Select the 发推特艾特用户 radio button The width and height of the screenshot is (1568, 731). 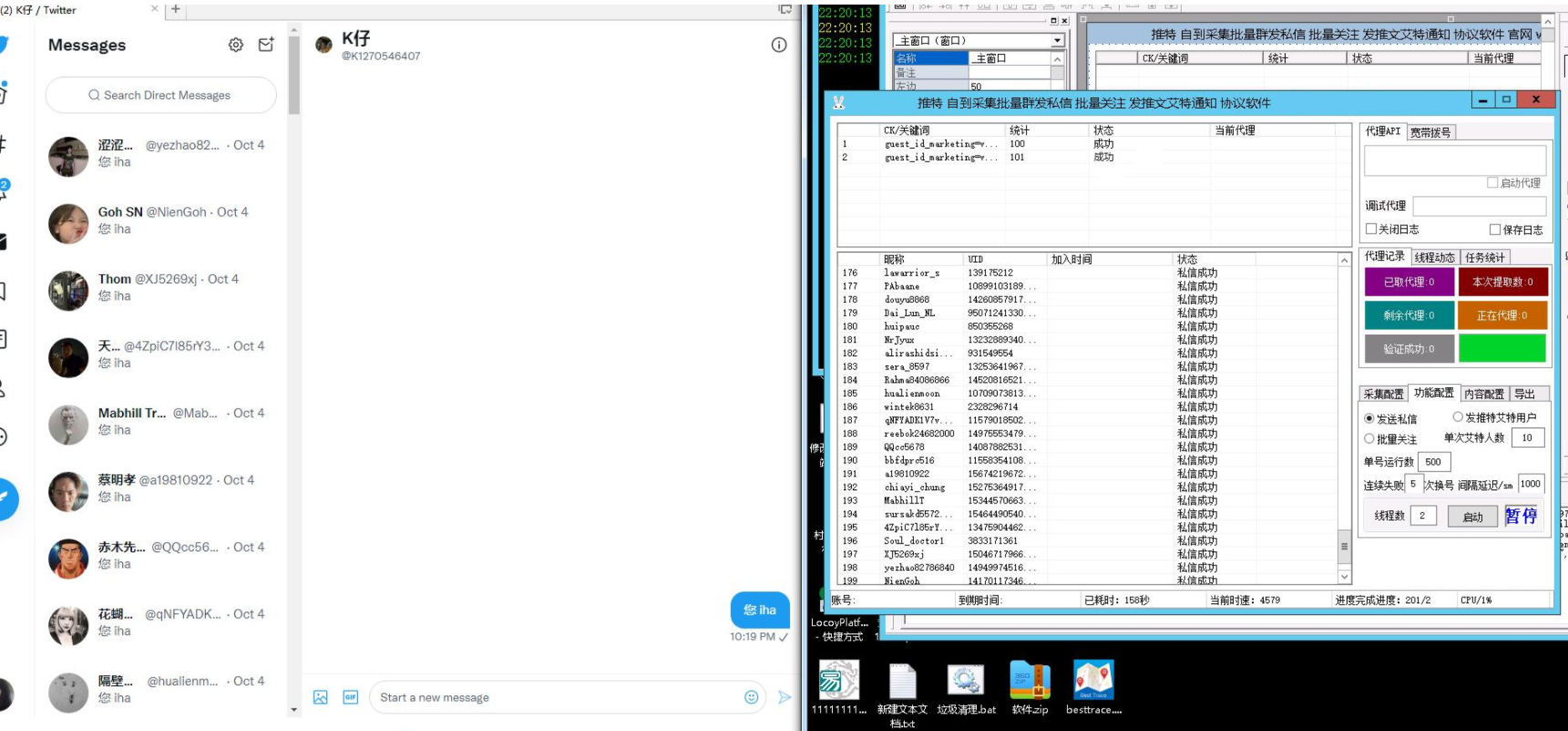pos(1458,417)
